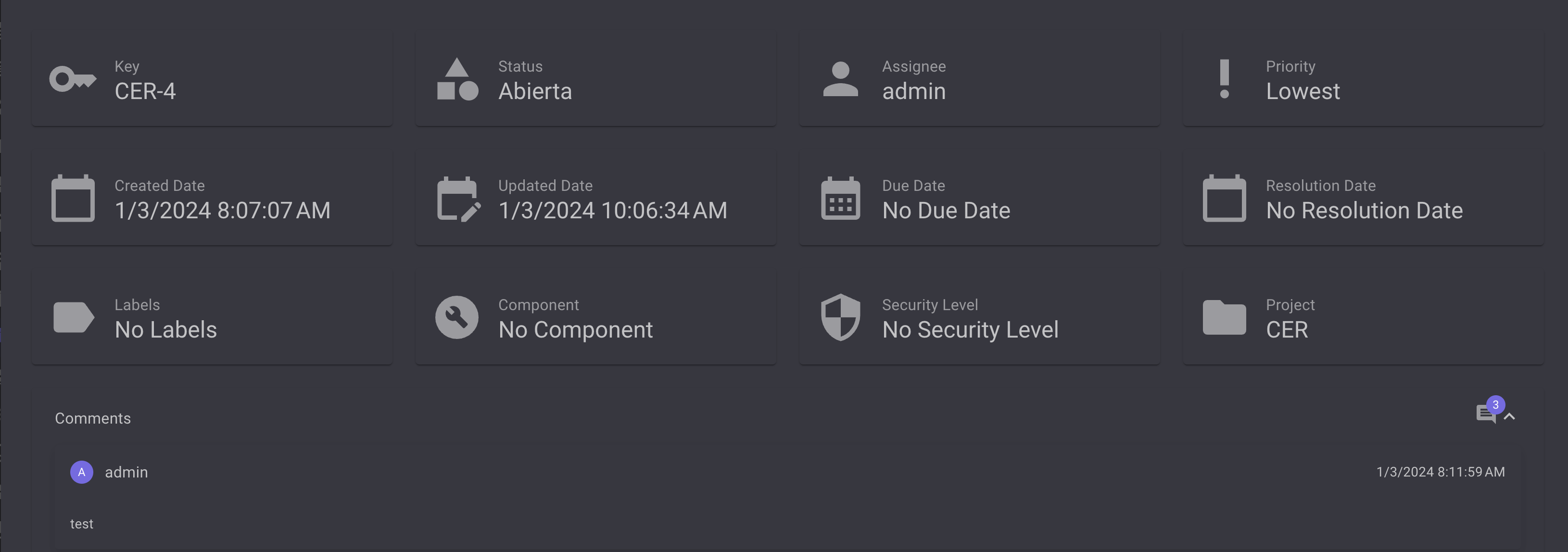Click the exclamation mark Priority icon
1568x552 pixels.
click(x=1224, y=79)
